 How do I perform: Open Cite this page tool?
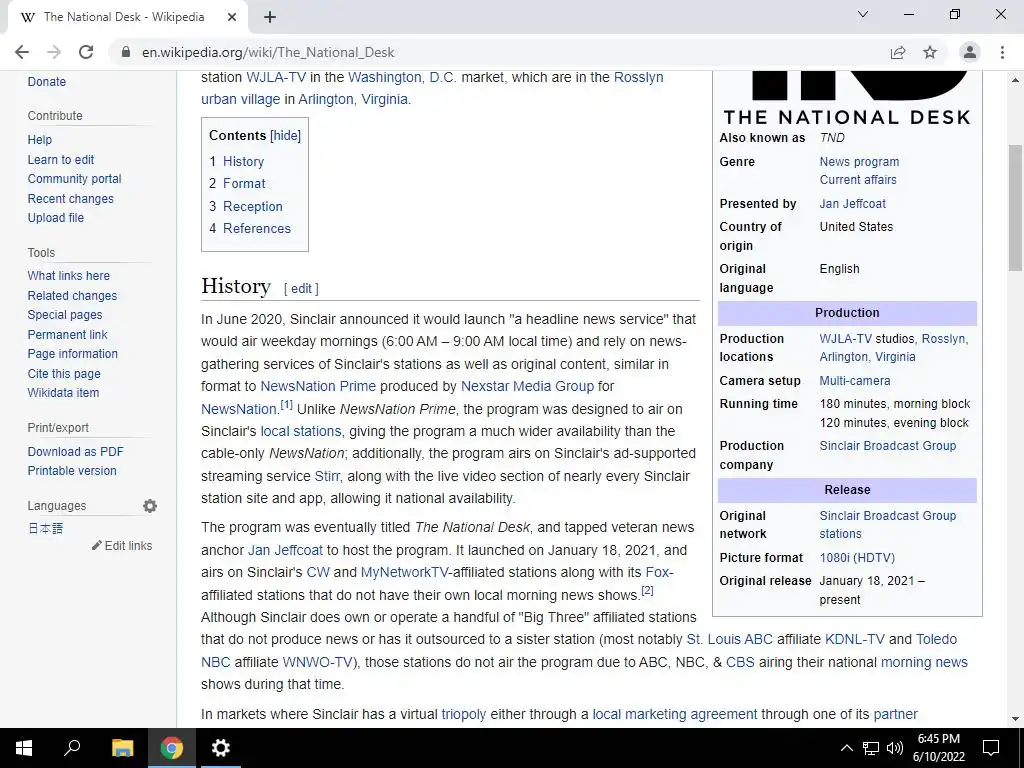(64, 374)
